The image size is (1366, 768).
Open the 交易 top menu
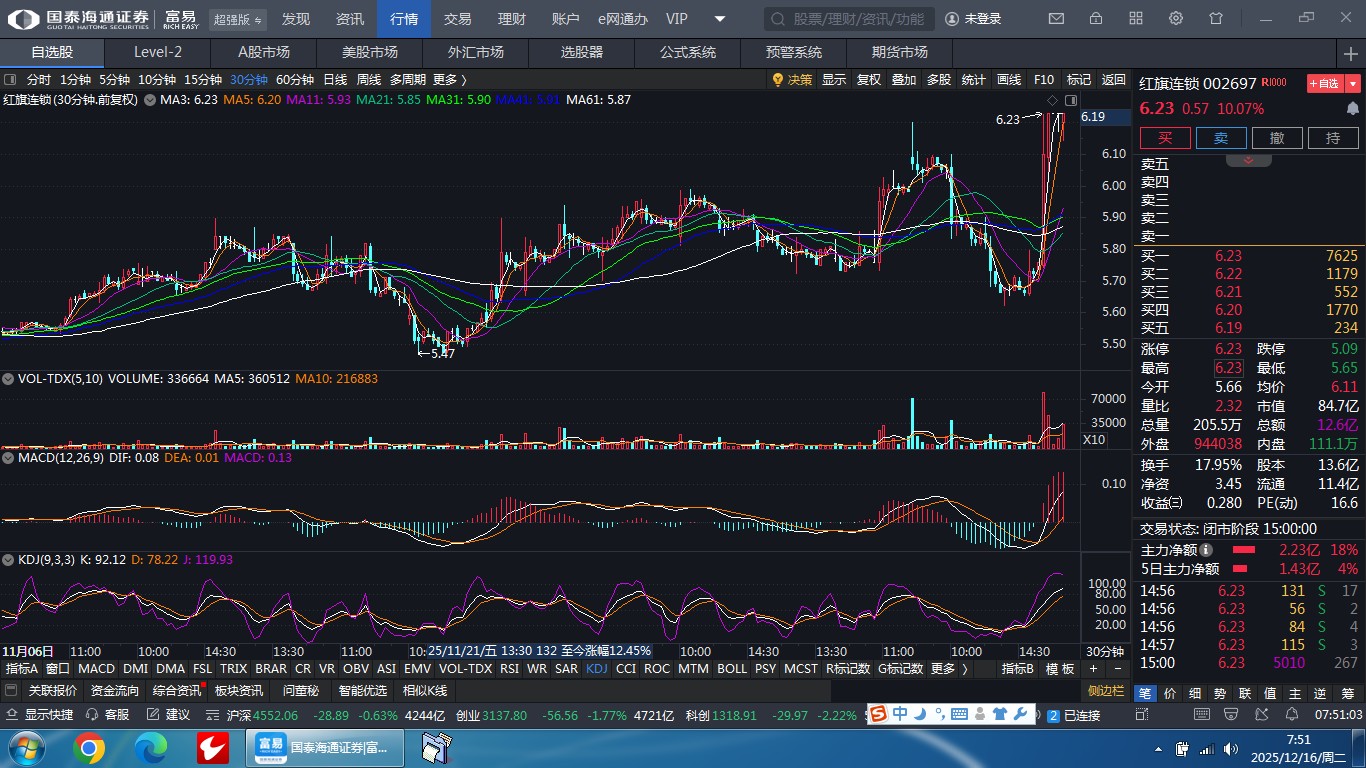click(457, 19)
